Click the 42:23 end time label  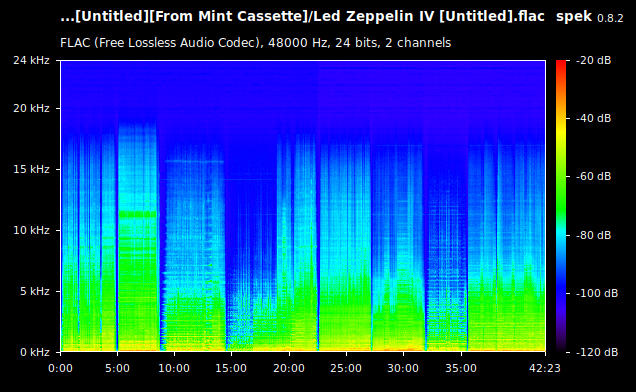click(545, 368)
